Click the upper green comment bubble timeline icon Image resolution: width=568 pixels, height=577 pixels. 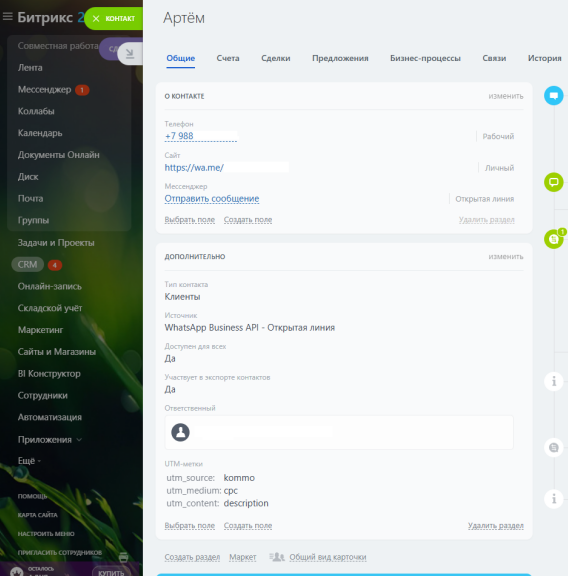[554, 182]
